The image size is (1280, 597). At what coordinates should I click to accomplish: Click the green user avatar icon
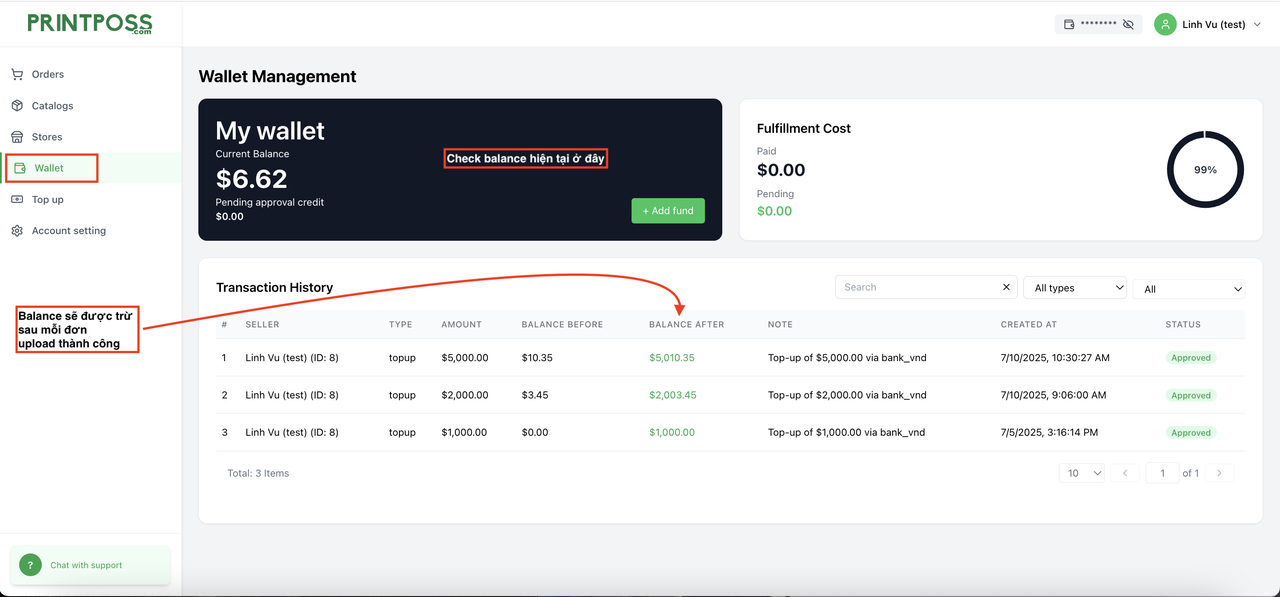[1164, 24]
